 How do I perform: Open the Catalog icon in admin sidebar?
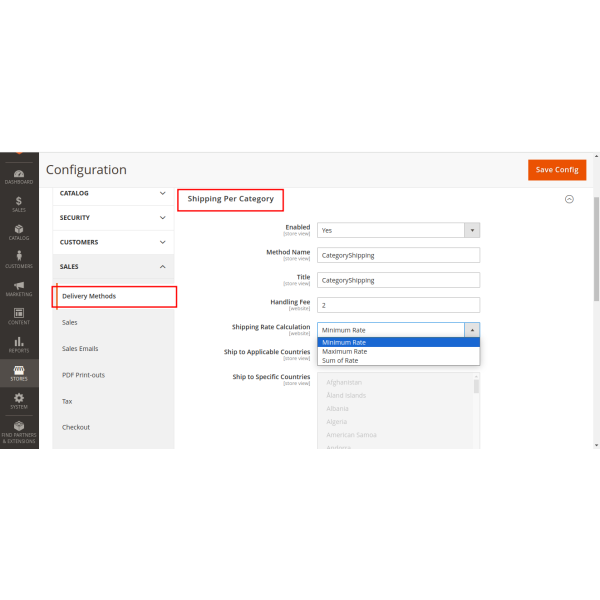click(x=19, y=231)
